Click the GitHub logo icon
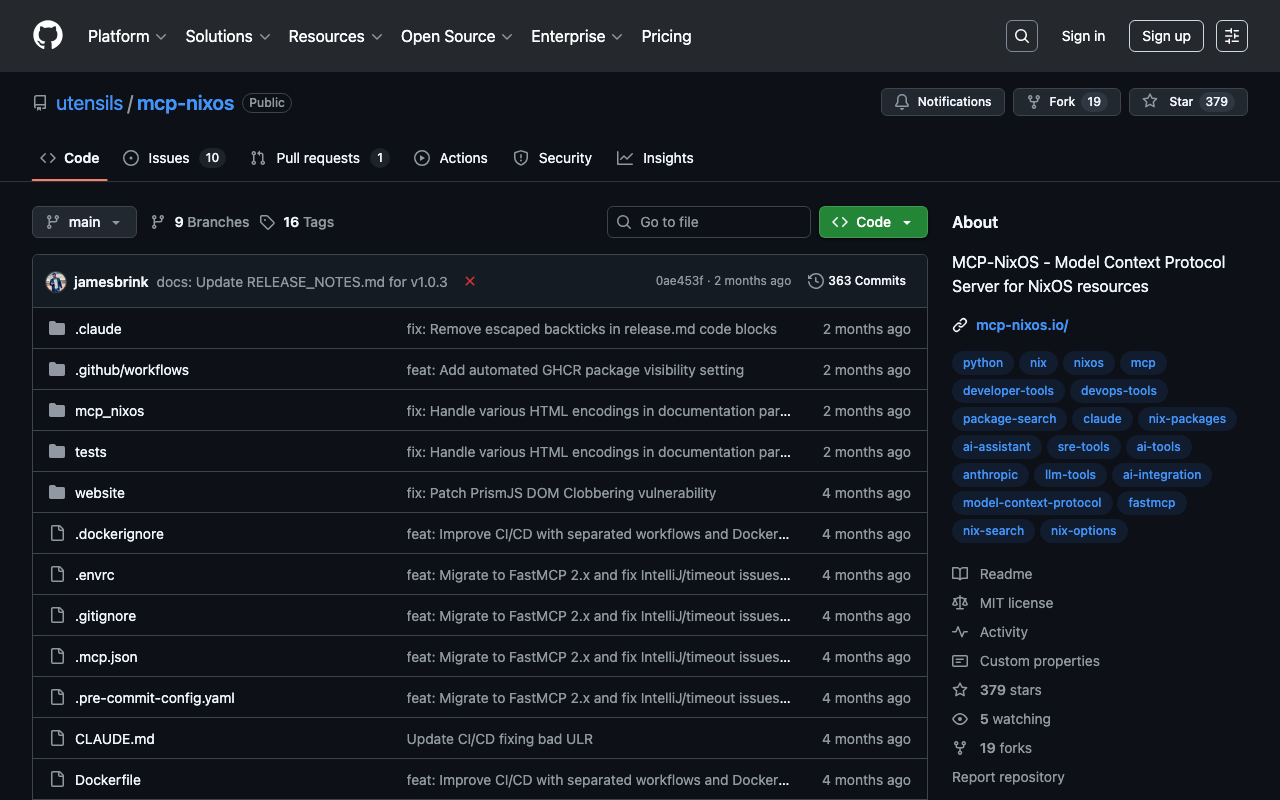 point(48,36)
